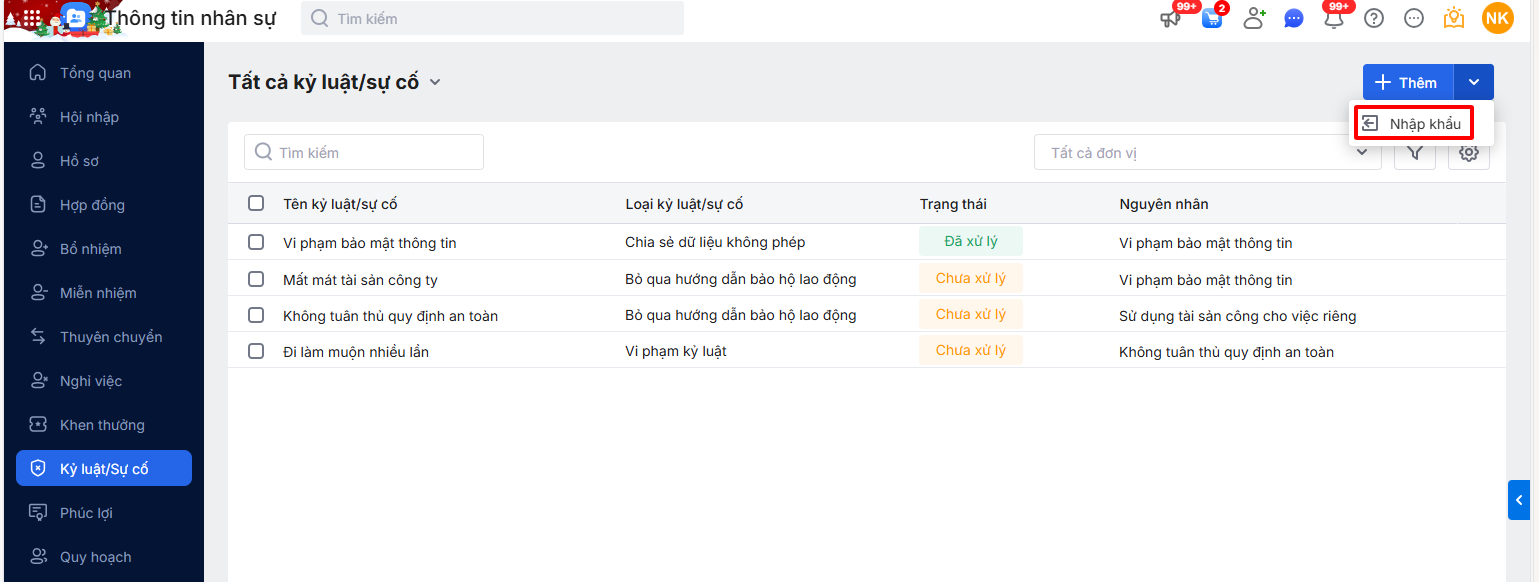This screenshot has width=1539, height=582.
Task: Open the Hợp đồng sidebar item
Action: point(92,205)
